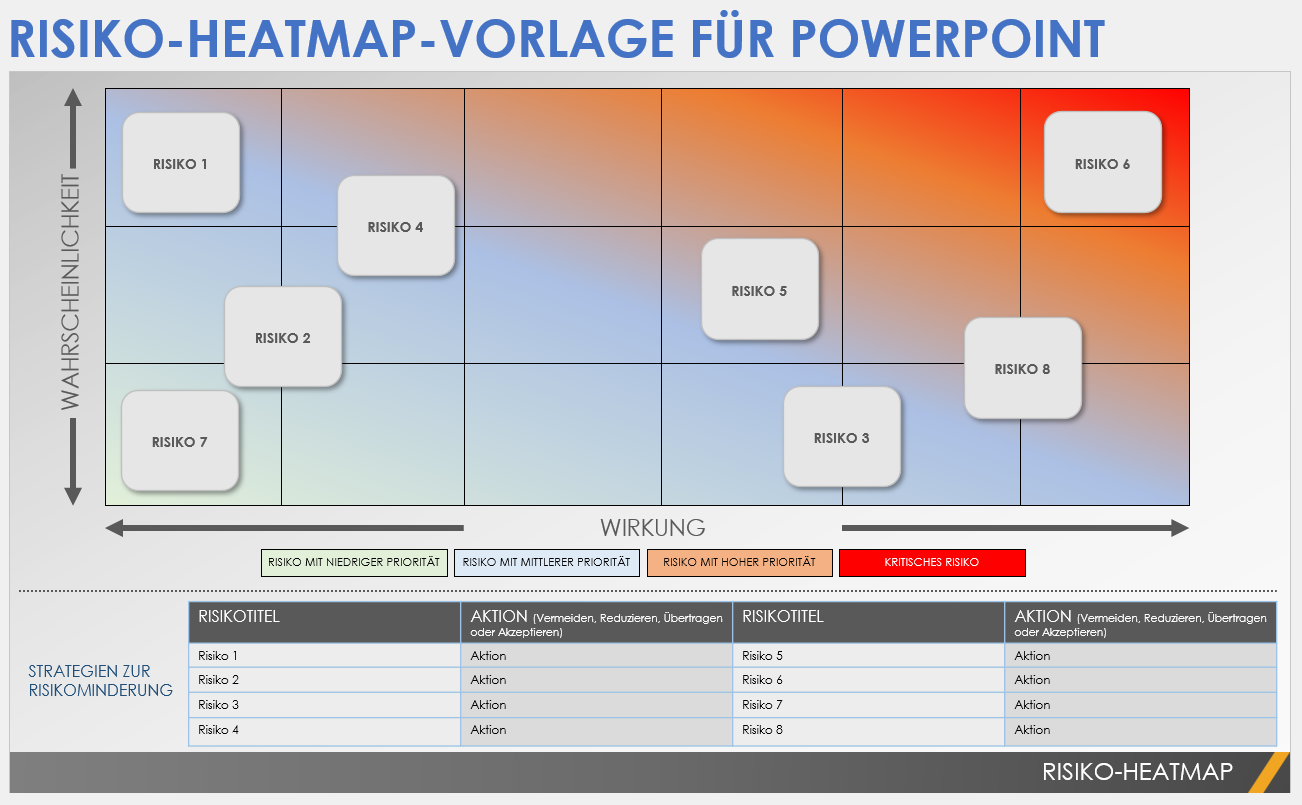Click the second RISIKOTITEL column header
The width and height of the screenshot is (1302, 805).
[868, 622]
